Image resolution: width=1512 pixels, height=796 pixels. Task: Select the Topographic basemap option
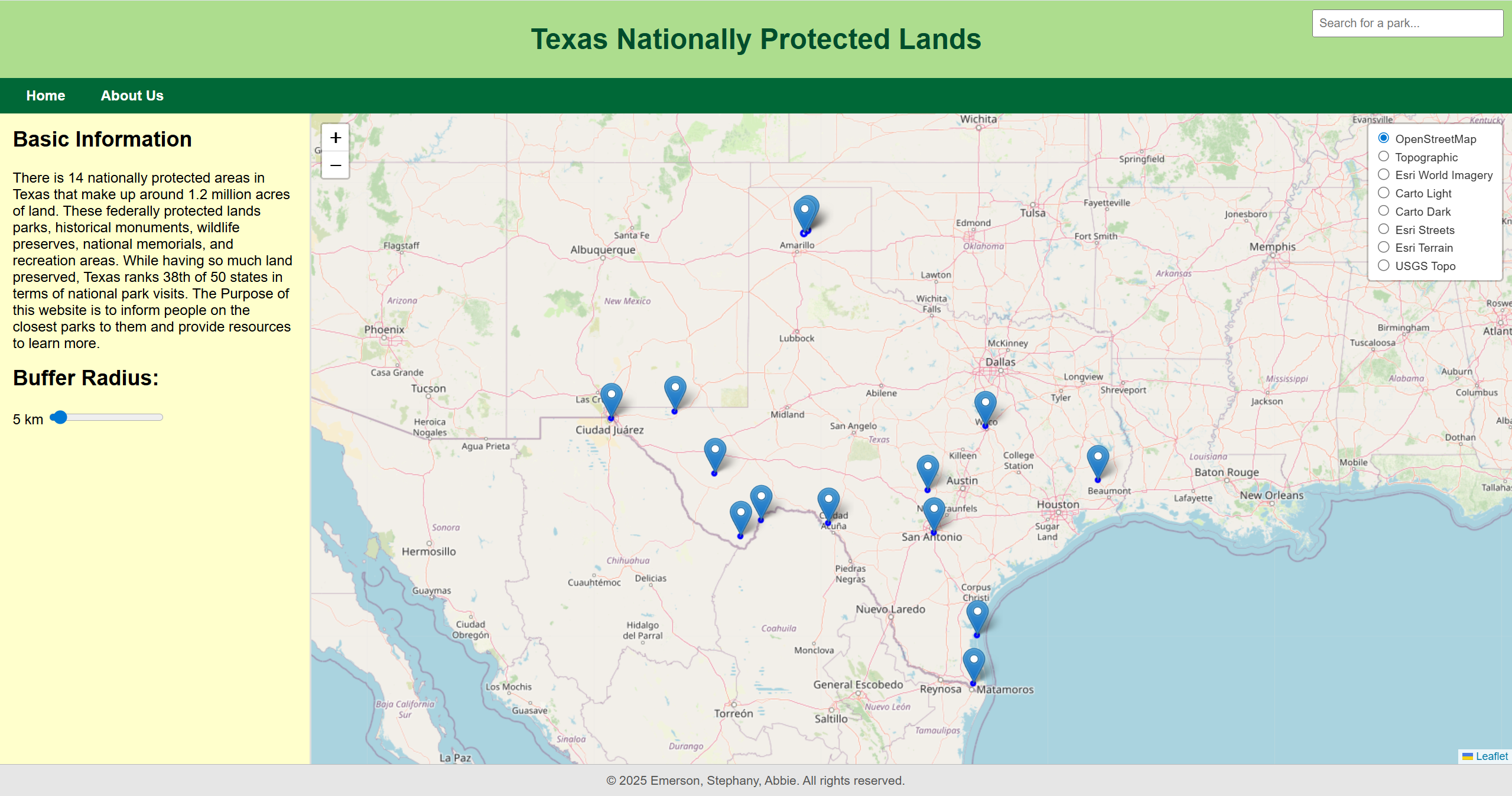1384,157
